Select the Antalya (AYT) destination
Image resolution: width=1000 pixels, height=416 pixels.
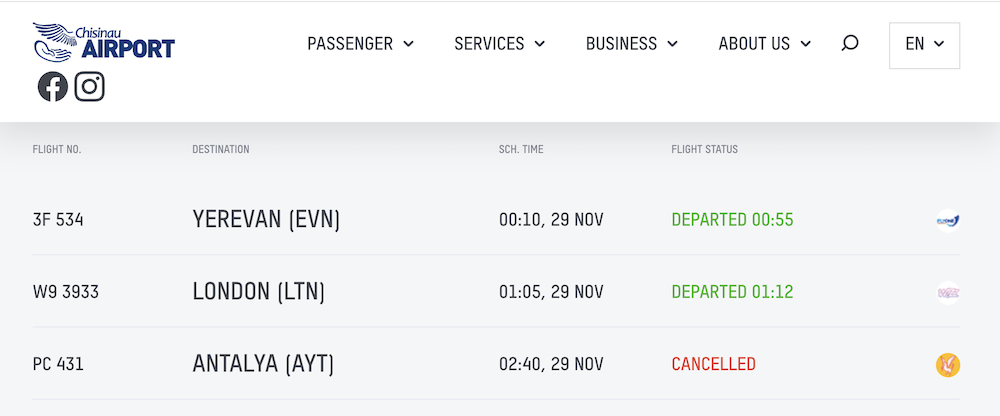(x=262, y=365)
